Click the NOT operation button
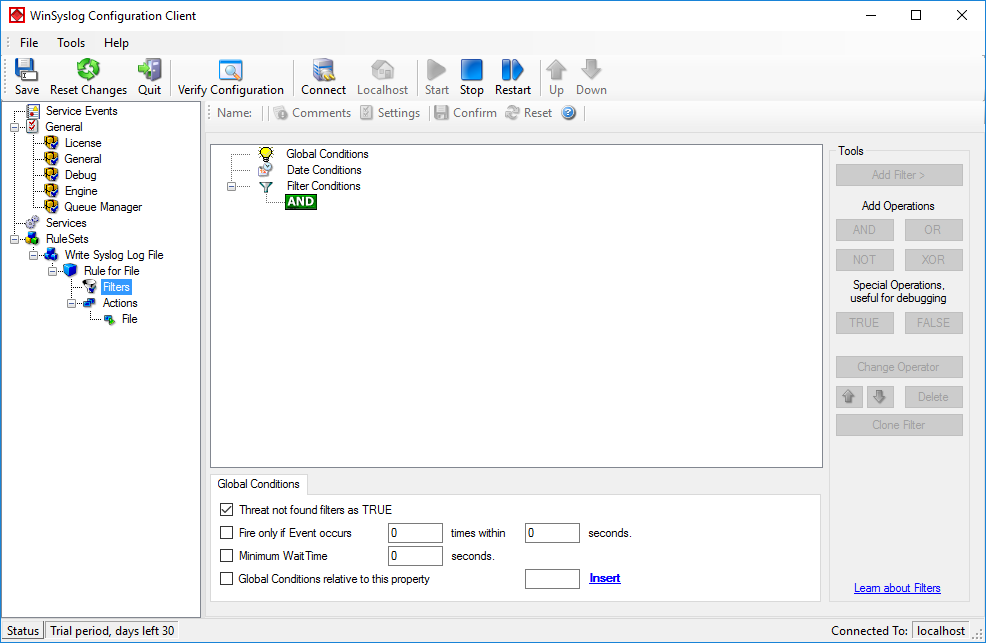 [865, 260]
